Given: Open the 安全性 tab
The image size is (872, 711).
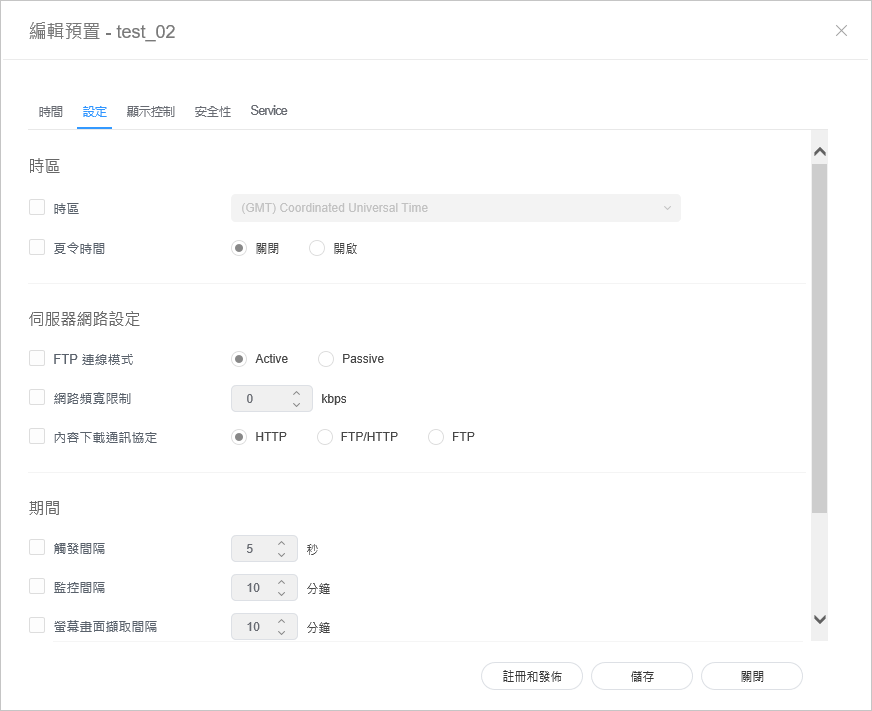Looking at the screenshot, I should 212,112.
